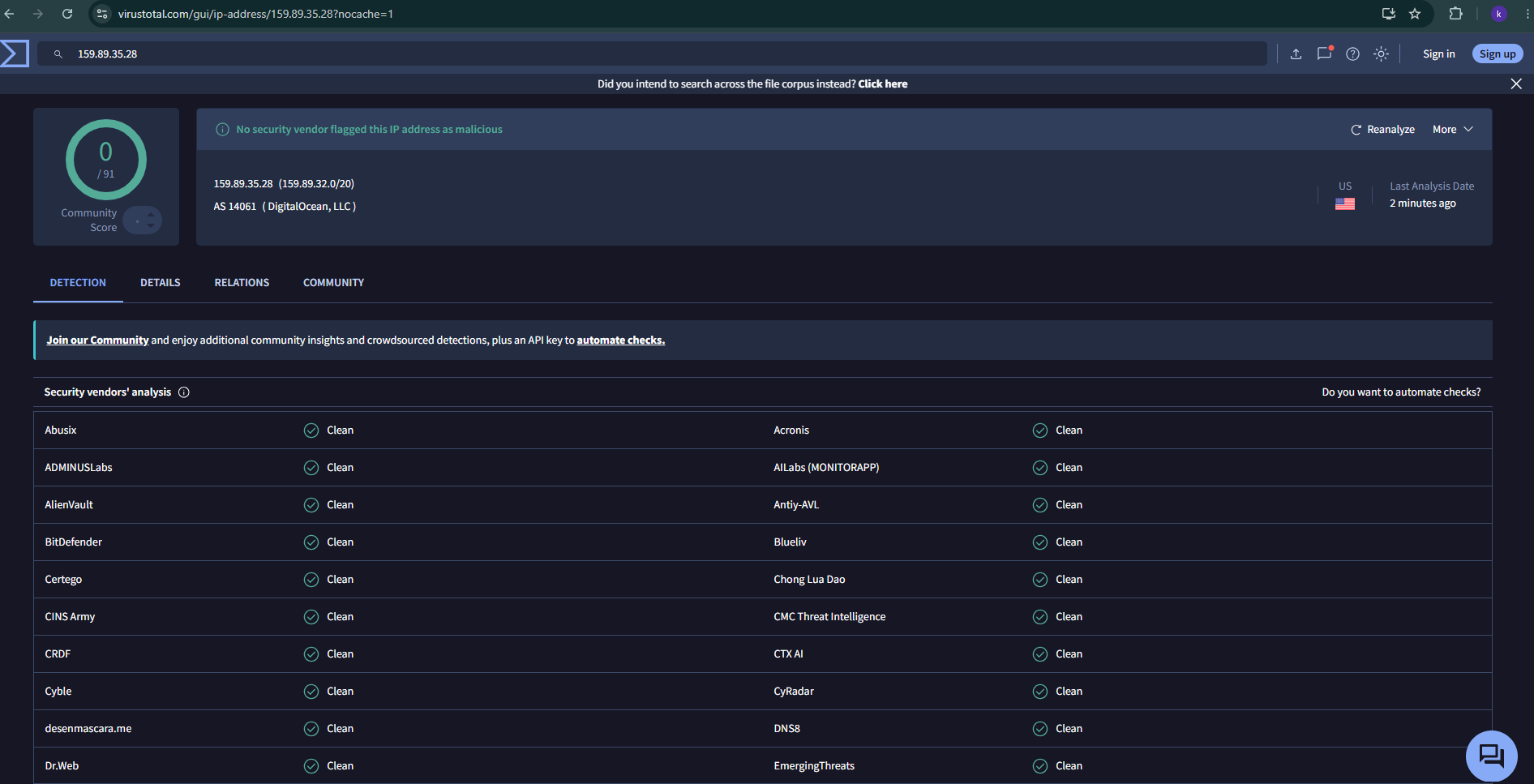Screen dimensions: 1534x784
Task: Select the Antiy-AVL vendor name
Action: coord(796,505)
